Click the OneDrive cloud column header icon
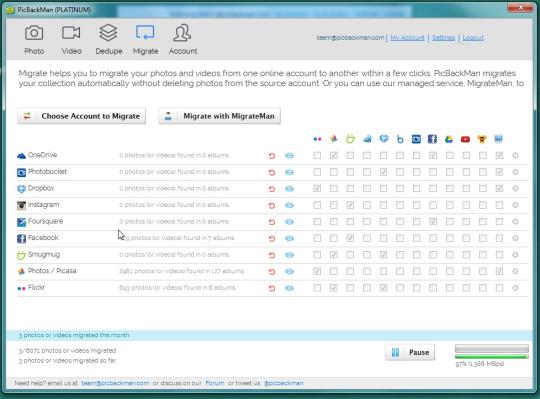Viewport: 540px width, 399px height. point(367,139)
